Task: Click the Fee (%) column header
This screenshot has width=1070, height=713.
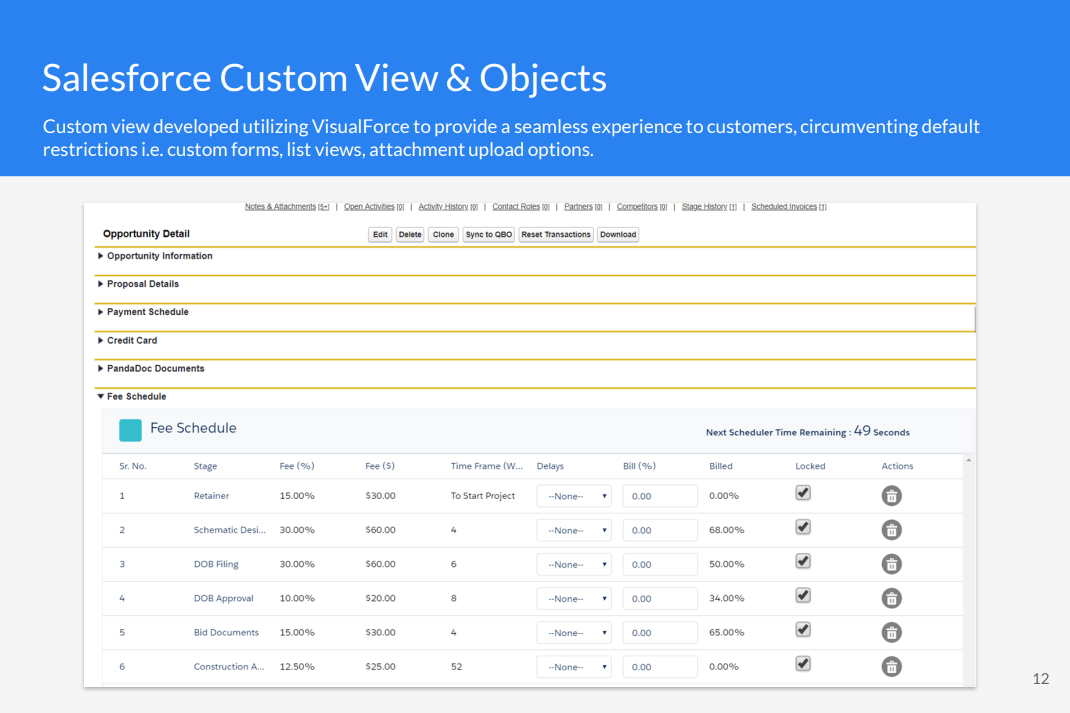Action: pyautogui.click(x=297, y=466)
